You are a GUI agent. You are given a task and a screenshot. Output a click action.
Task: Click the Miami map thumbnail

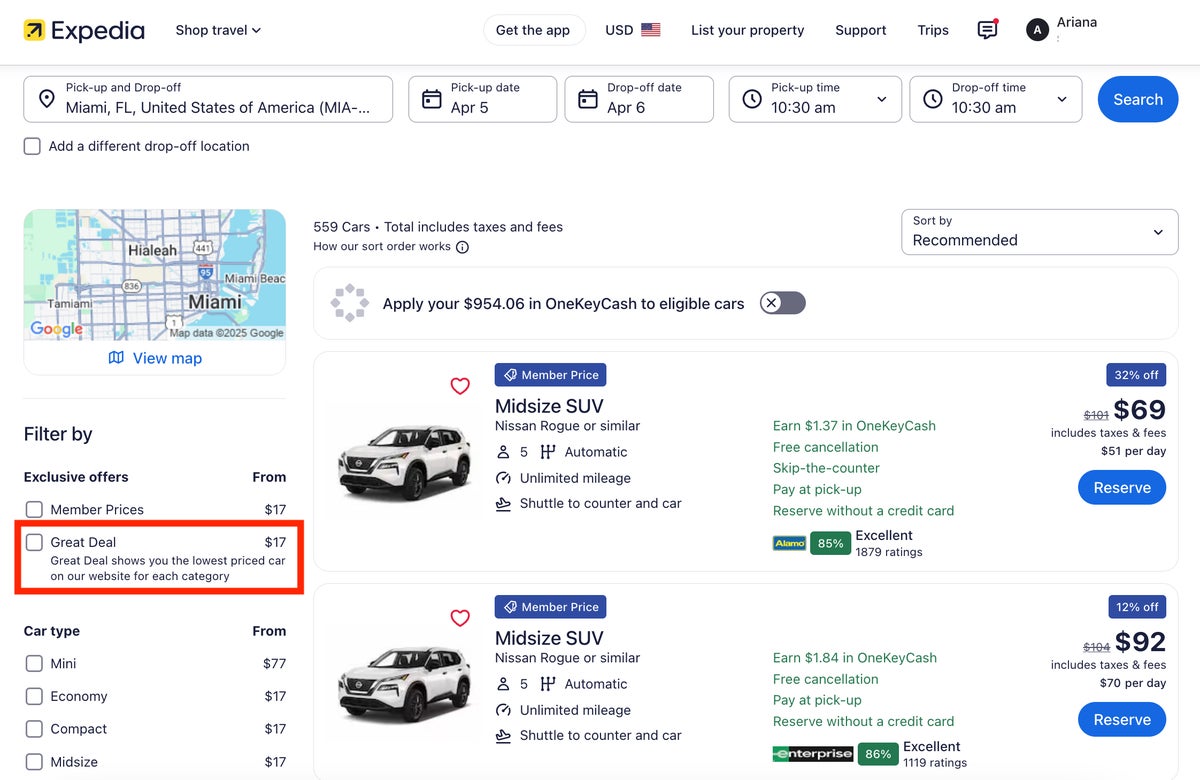pos(155,275)
